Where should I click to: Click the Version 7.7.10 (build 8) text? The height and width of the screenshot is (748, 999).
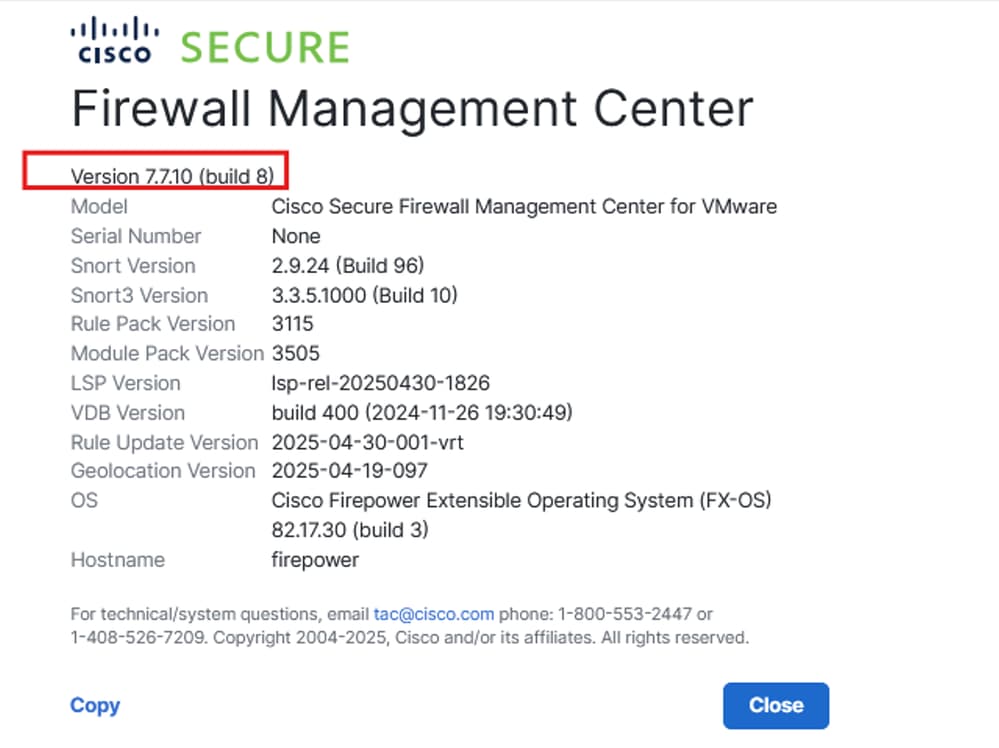coord(172,177)
